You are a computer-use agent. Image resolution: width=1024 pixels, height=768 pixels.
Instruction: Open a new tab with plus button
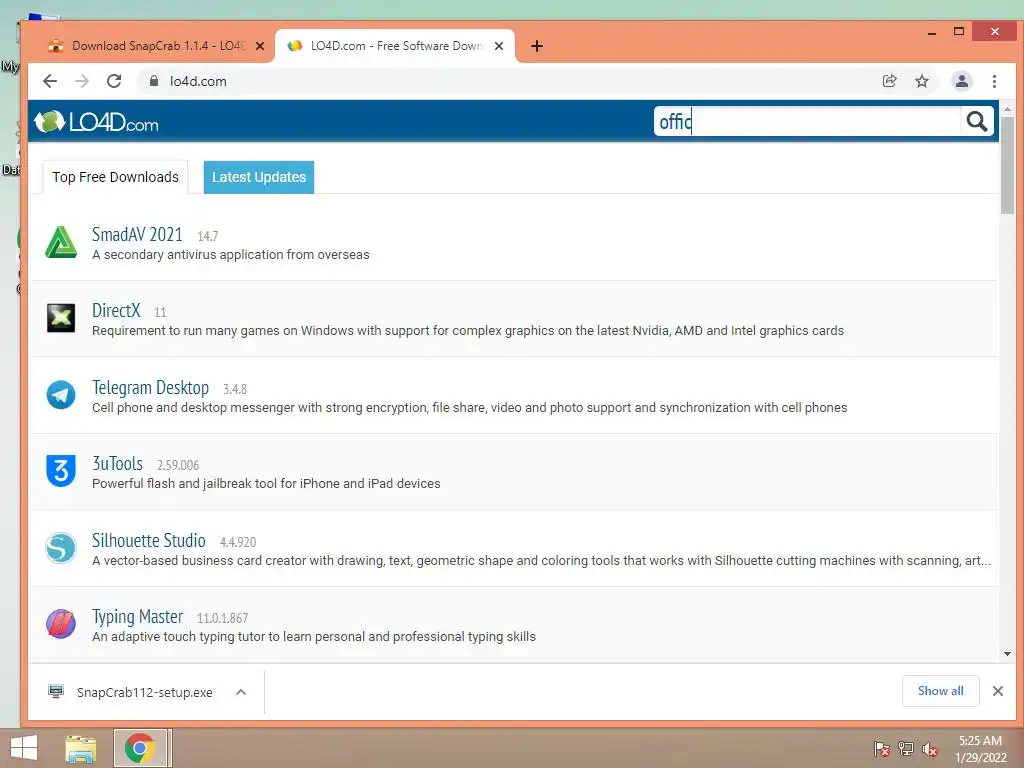pyautogui.click(x=537, y=46)
